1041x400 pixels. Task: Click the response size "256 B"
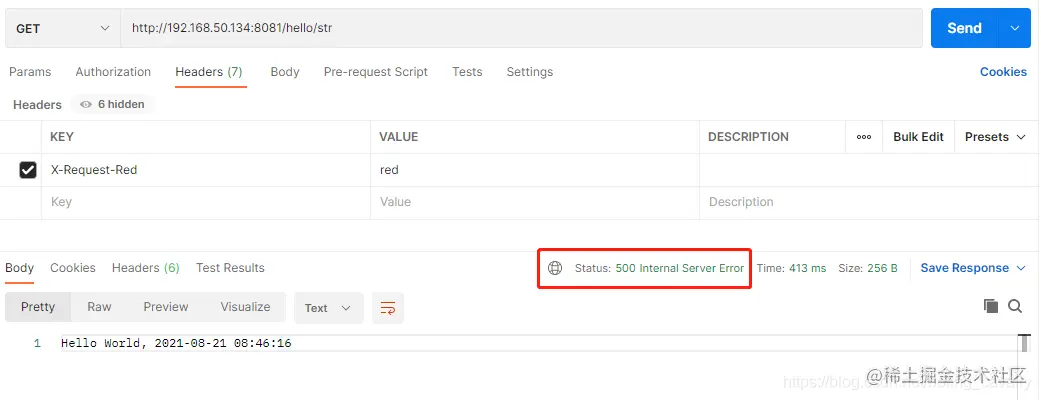point(882,268)
